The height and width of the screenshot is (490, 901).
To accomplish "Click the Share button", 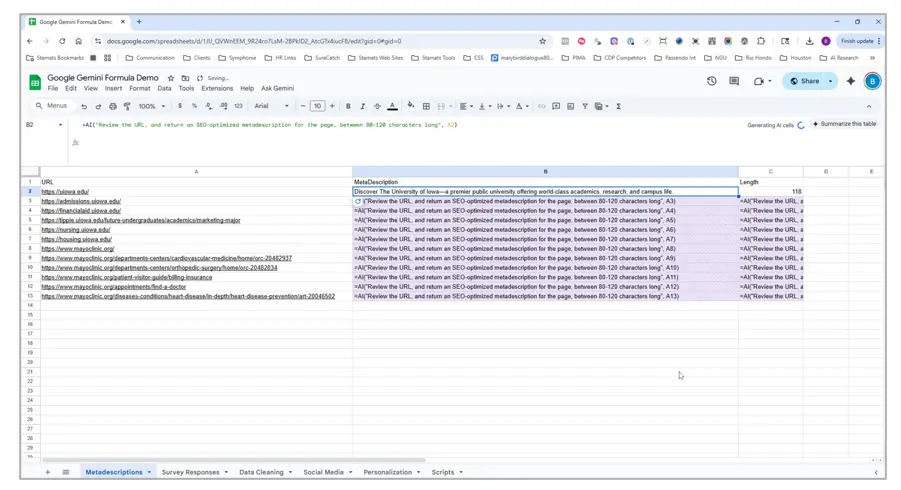I will pos(805,81).
